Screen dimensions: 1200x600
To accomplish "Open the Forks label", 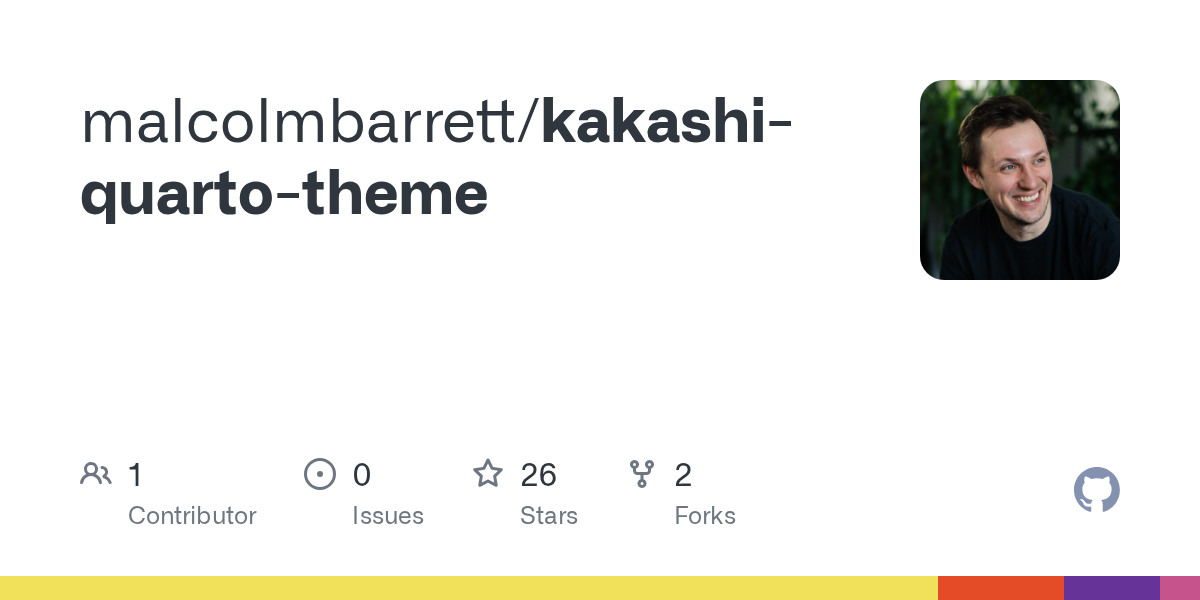I will [705, 516].
